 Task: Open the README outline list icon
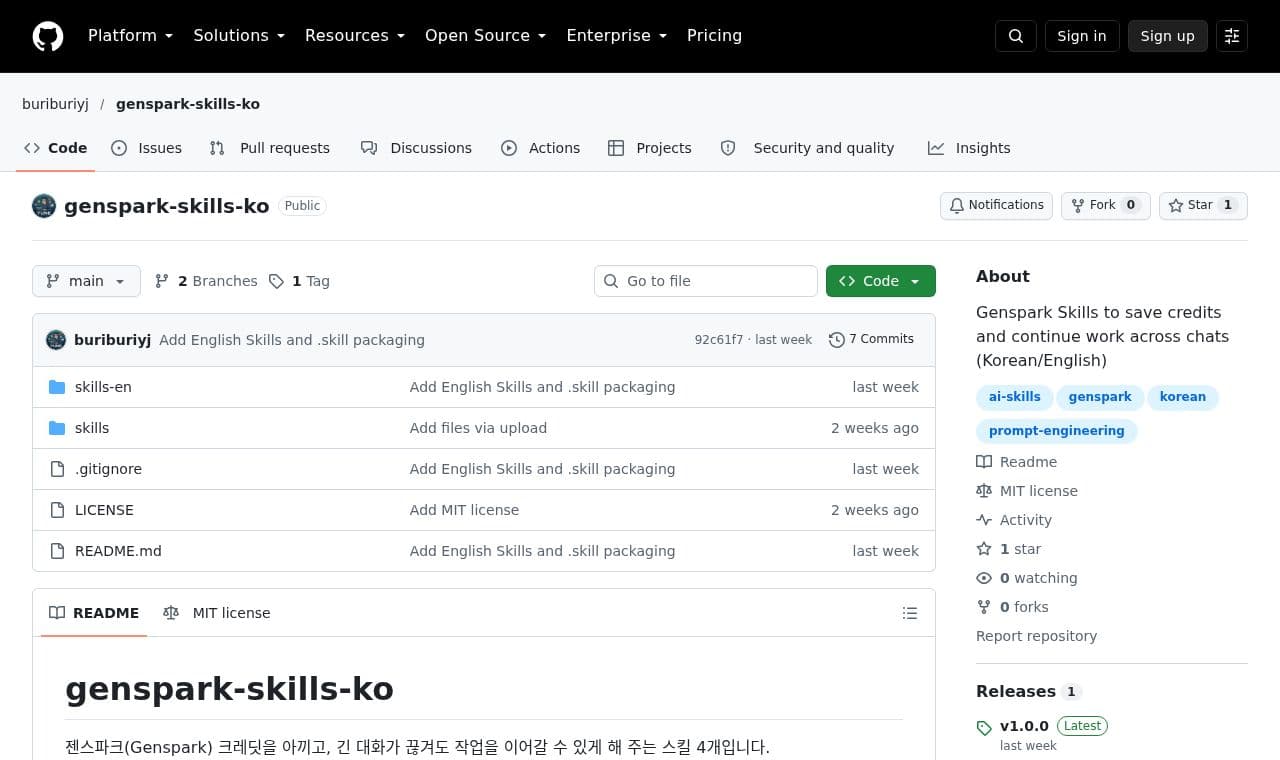pyautogui.click(x=910, y=613)
